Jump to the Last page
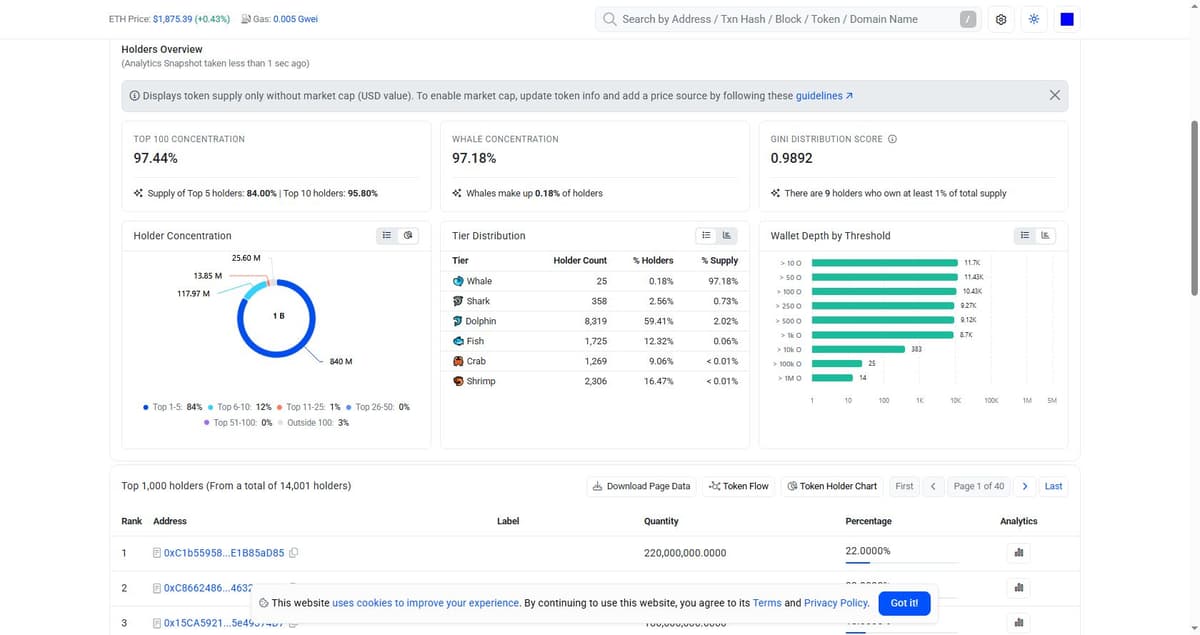This screenshot has width=1200, height=635. (1054, 486)
